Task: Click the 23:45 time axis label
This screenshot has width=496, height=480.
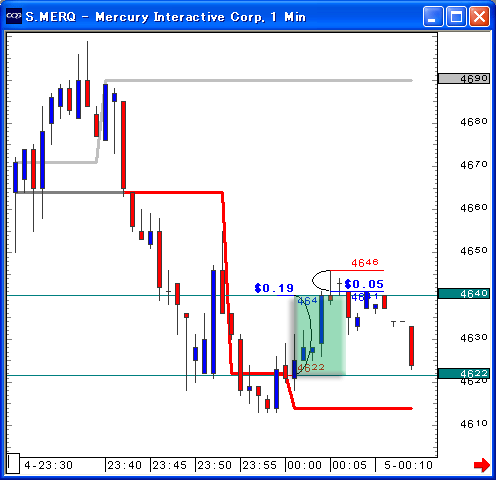Action: pyautogui.click(x=170, y=465)
